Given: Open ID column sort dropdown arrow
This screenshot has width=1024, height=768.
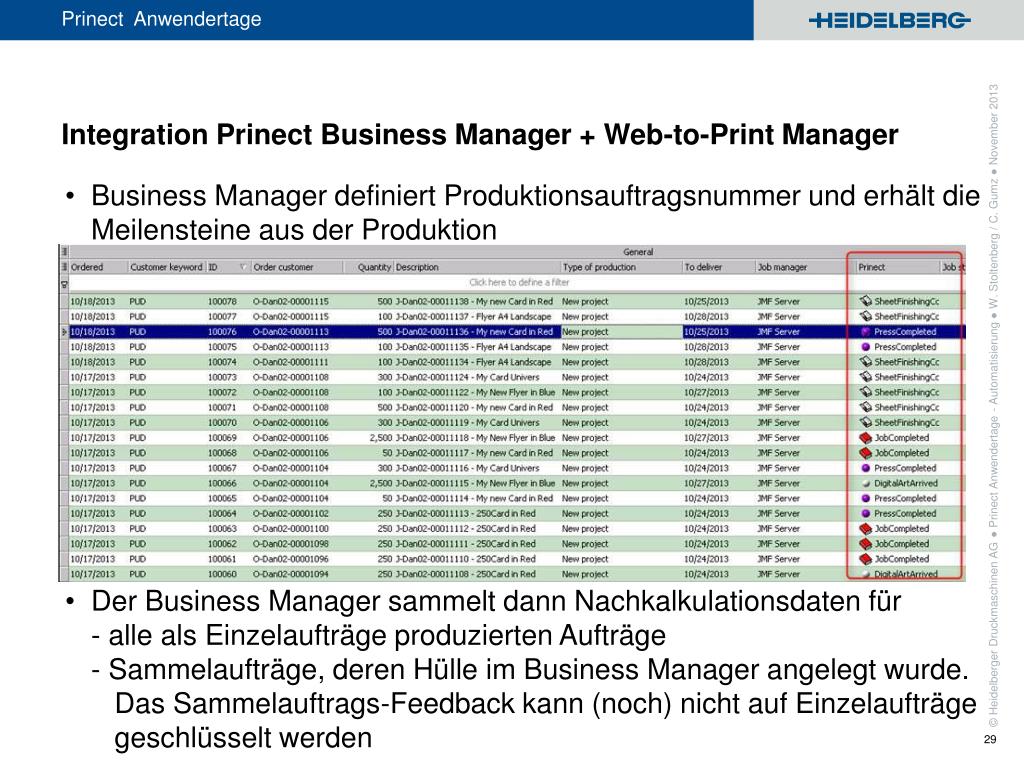Looking at the screenshot, I should (x=242, y=267).
